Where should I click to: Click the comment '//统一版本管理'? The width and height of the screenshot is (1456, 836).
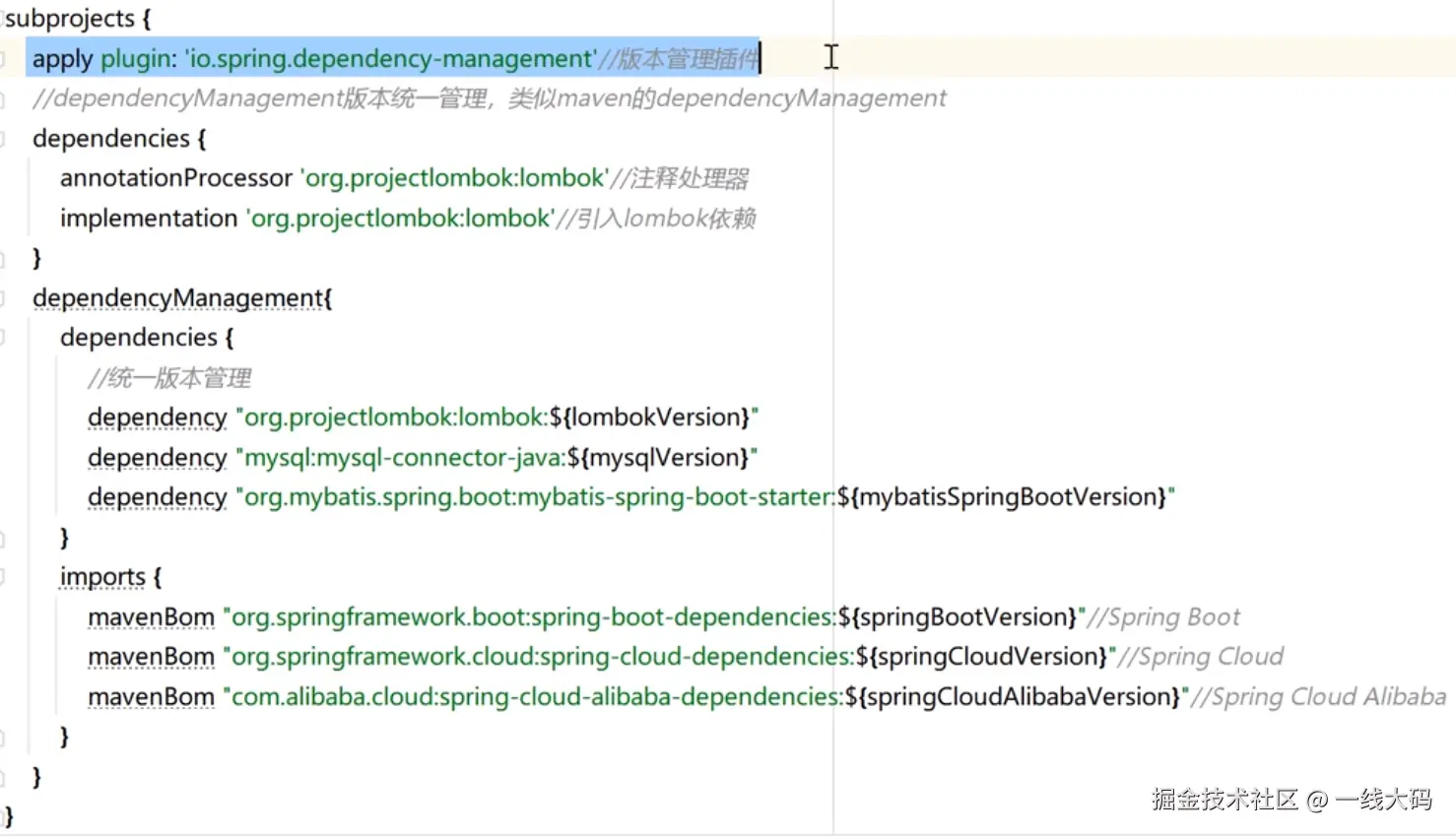[x=169, y=378]
